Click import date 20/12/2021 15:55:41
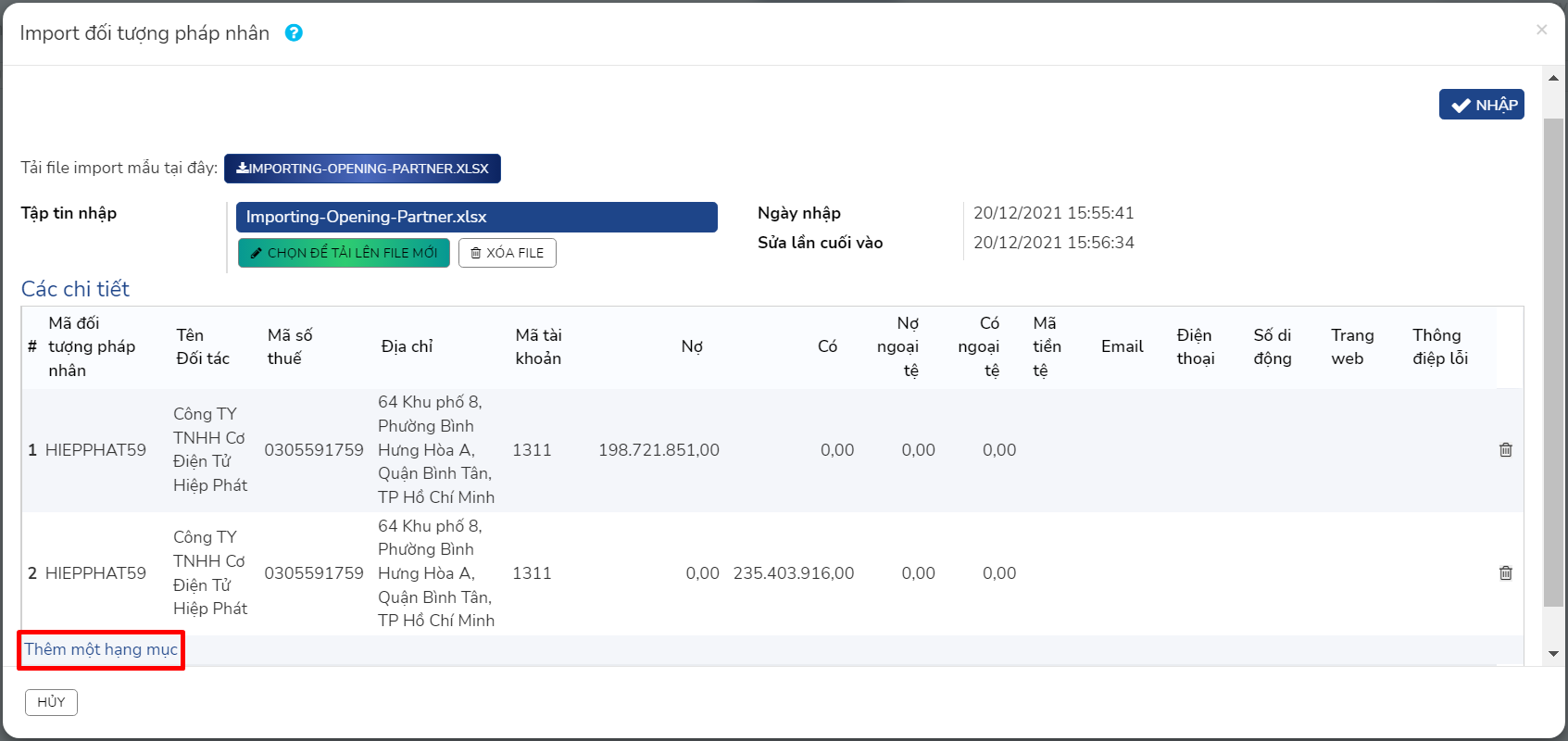 click(x=1054, y=213)
